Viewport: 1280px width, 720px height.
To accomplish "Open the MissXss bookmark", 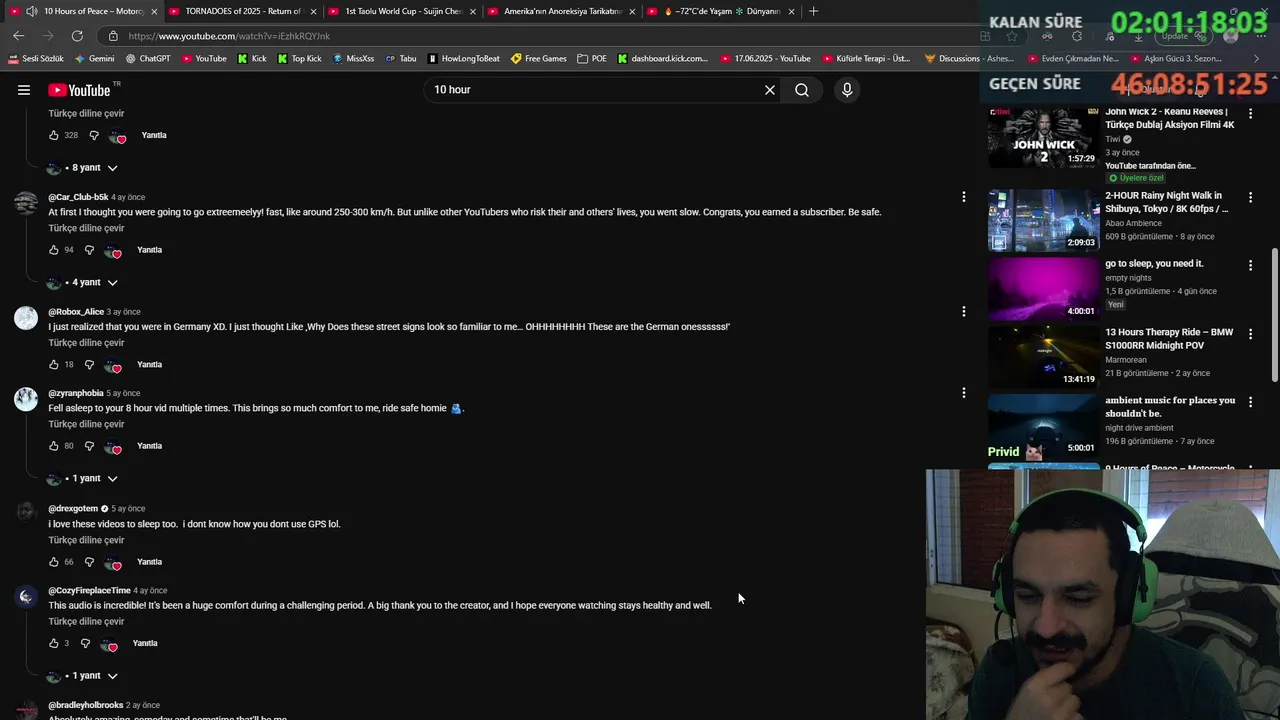I will pyautogui.click(x=353, y=59).
